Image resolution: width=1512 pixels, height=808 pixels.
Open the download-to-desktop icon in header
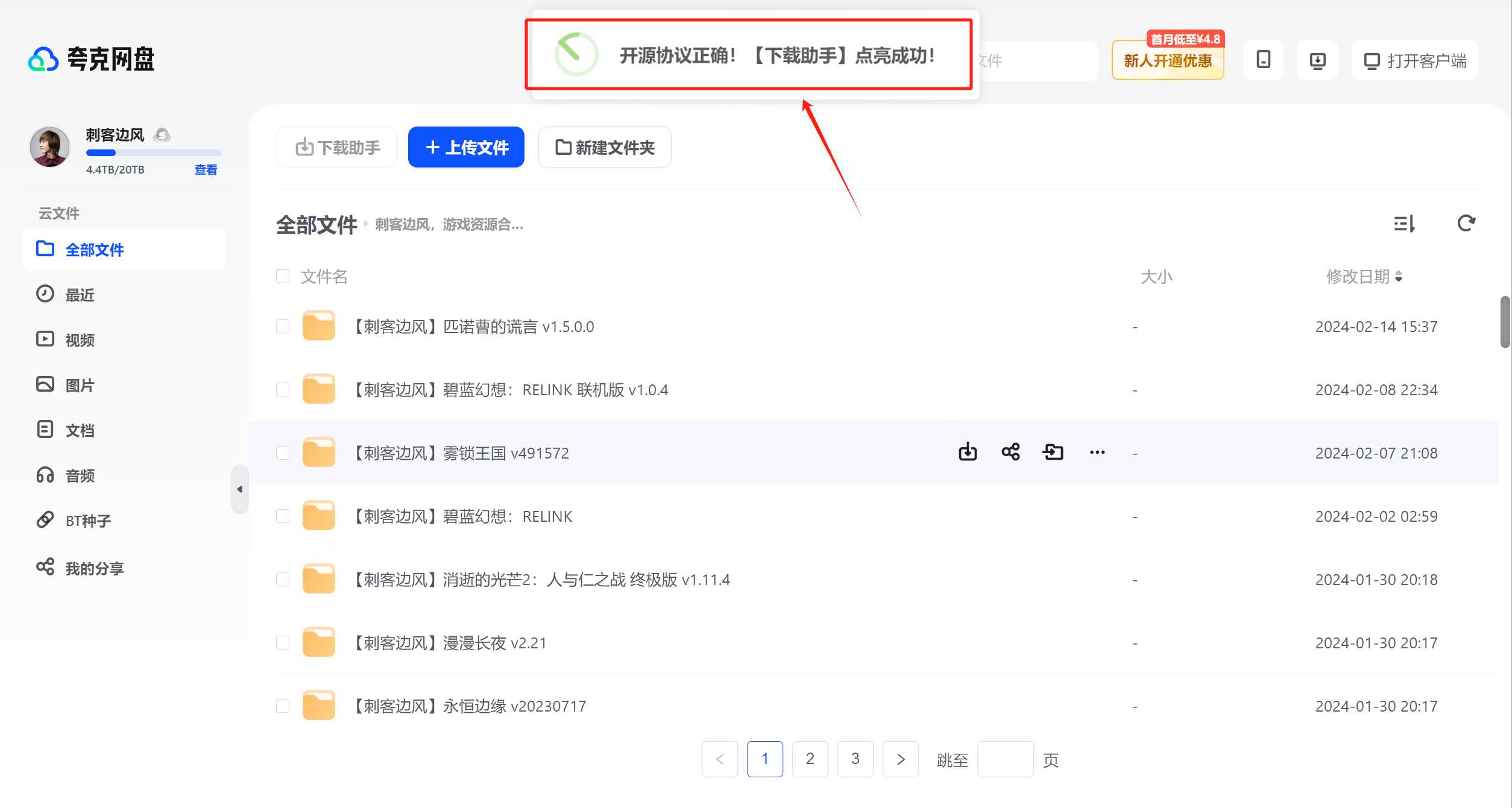pos(1317,60)
